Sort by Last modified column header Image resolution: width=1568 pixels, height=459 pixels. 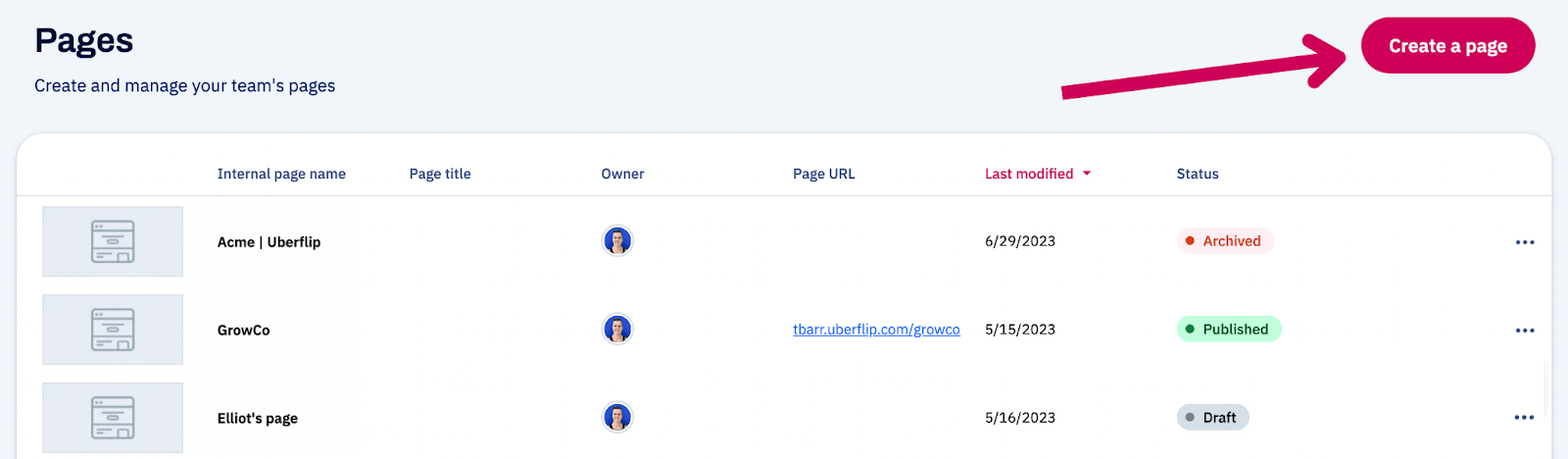coord(1029,174)
